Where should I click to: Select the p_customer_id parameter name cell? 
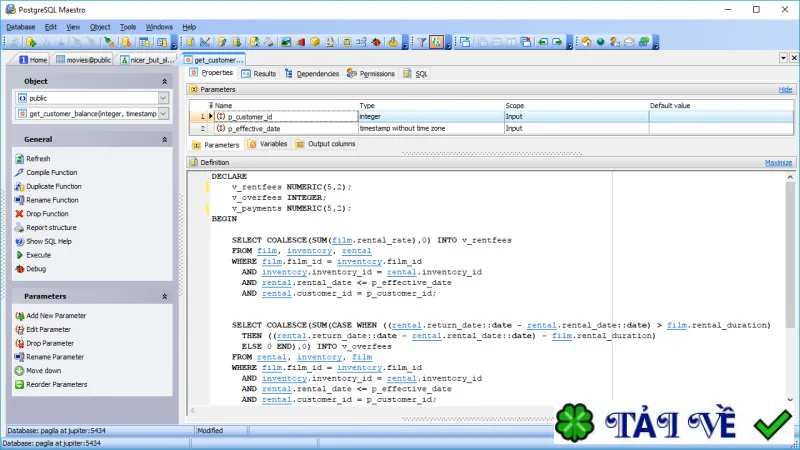pos(286,117)
